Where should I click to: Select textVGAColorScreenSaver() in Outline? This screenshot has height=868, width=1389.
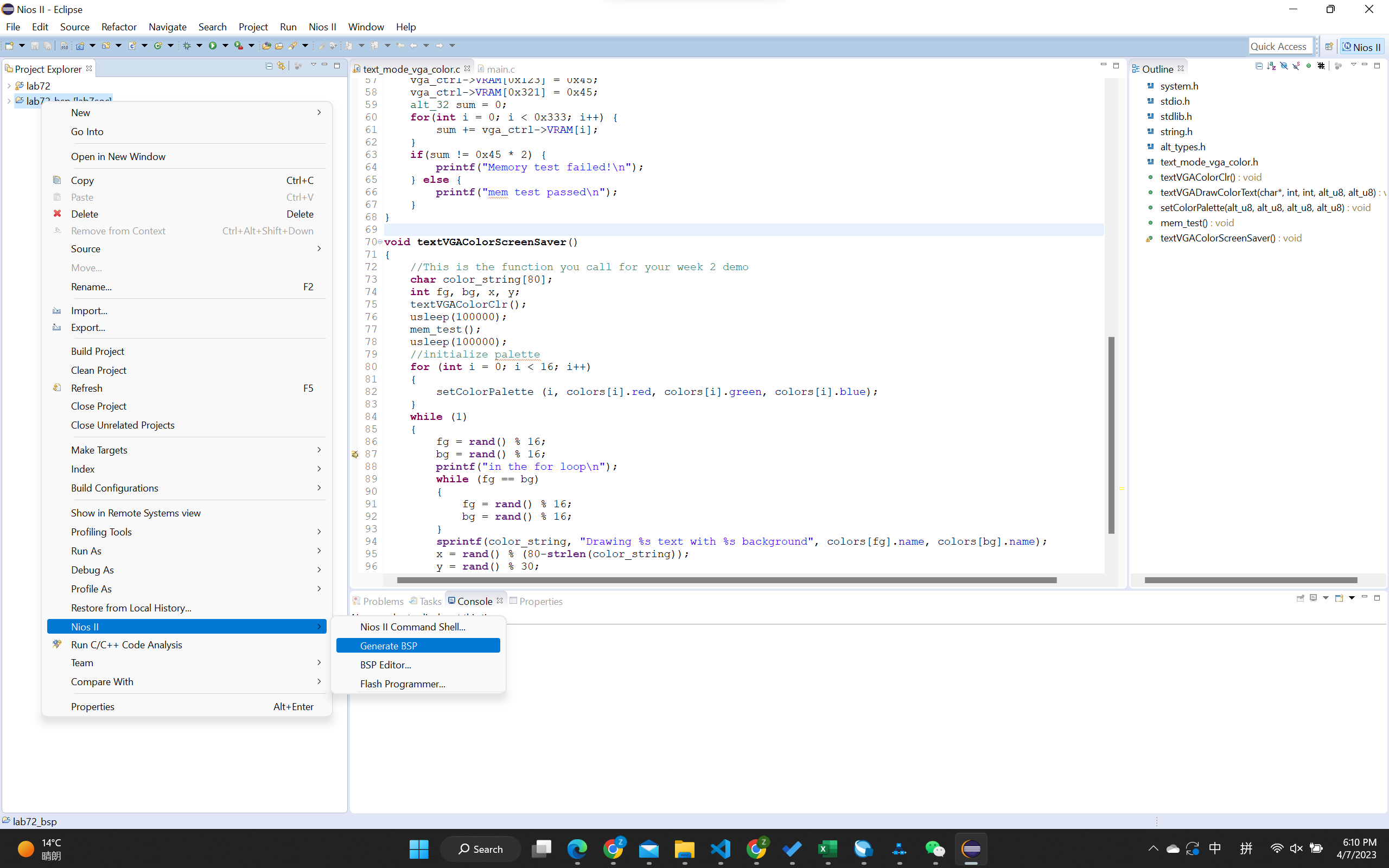[x=1230, y=238]
